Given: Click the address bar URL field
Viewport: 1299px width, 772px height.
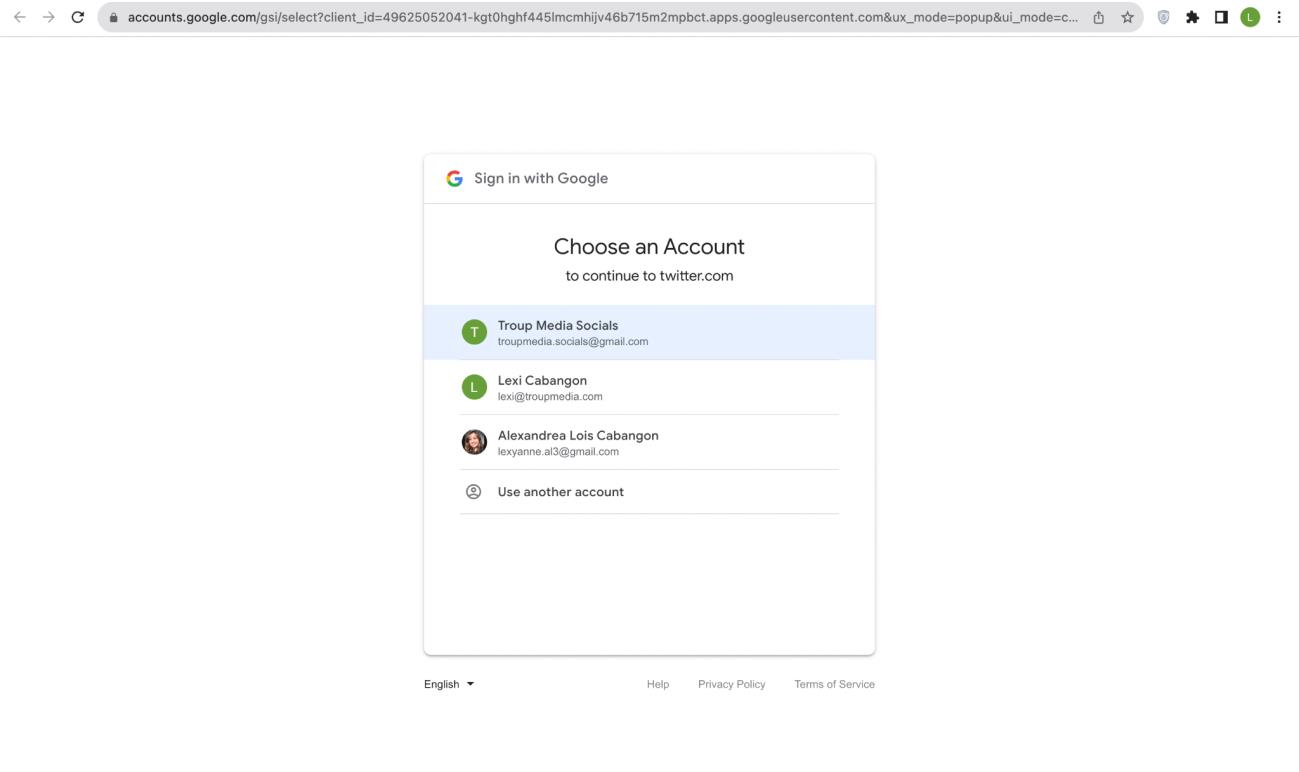Looking at the screenshot, I should point(600,17).
